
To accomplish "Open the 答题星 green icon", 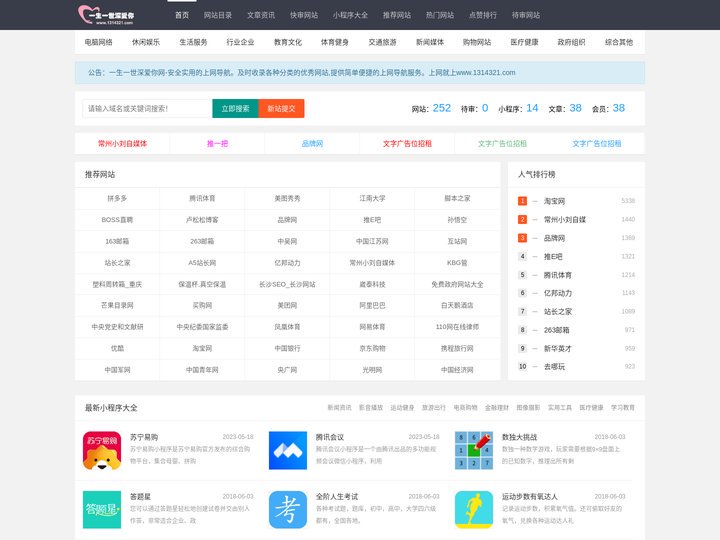I will pyautogui.click(x=102, y=510).
